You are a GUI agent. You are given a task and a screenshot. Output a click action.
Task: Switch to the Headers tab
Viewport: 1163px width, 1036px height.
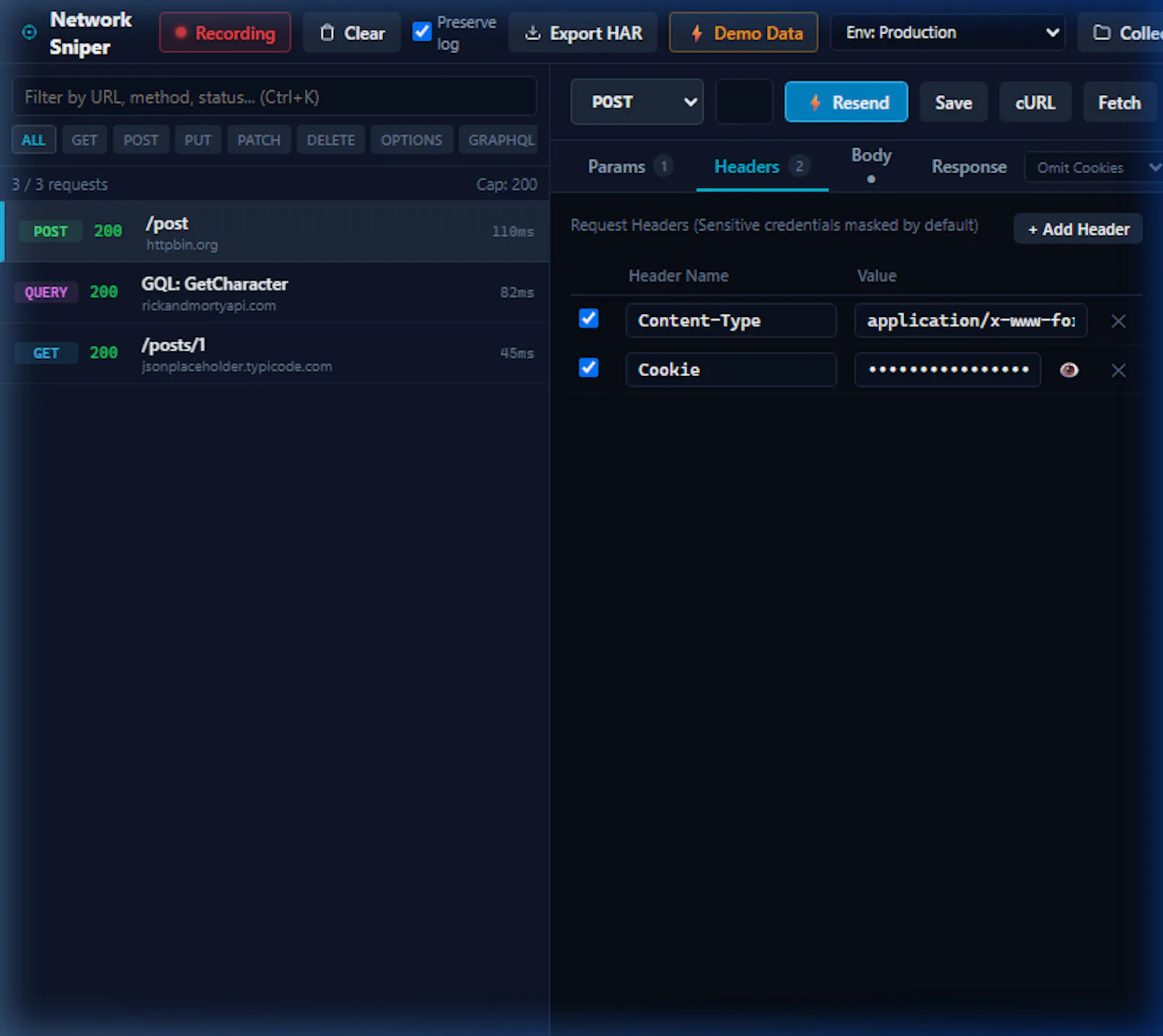(762, 166)
